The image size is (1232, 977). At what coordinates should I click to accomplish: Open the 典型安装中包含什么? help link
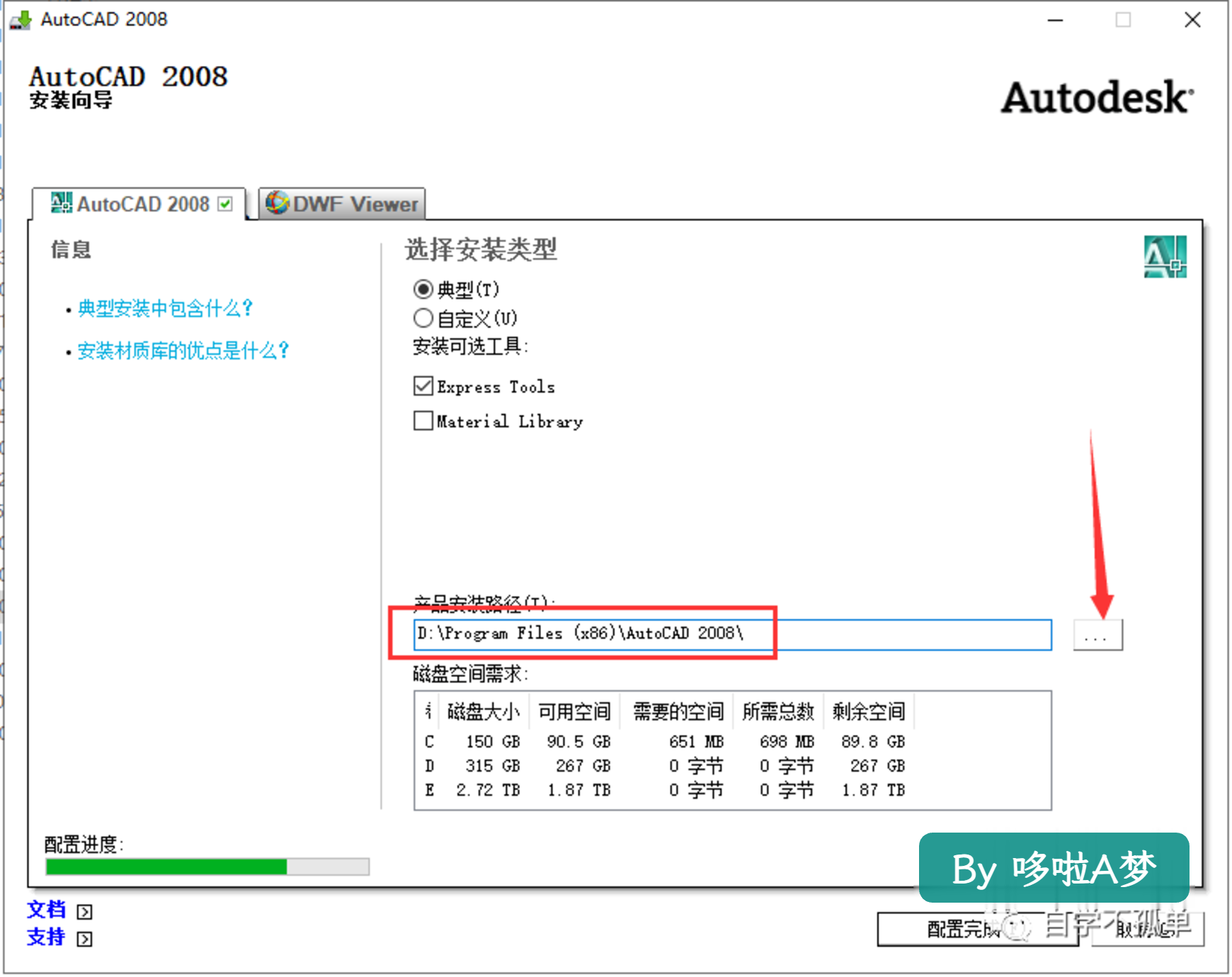point(165,309)
